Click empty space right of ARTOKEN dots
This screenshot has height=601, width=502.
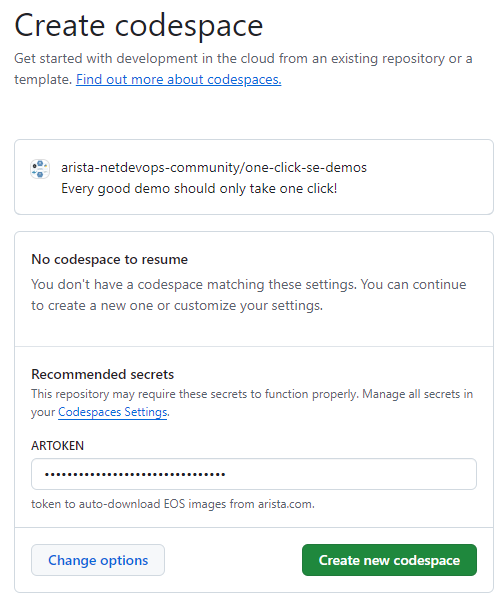tap(349, 474)
